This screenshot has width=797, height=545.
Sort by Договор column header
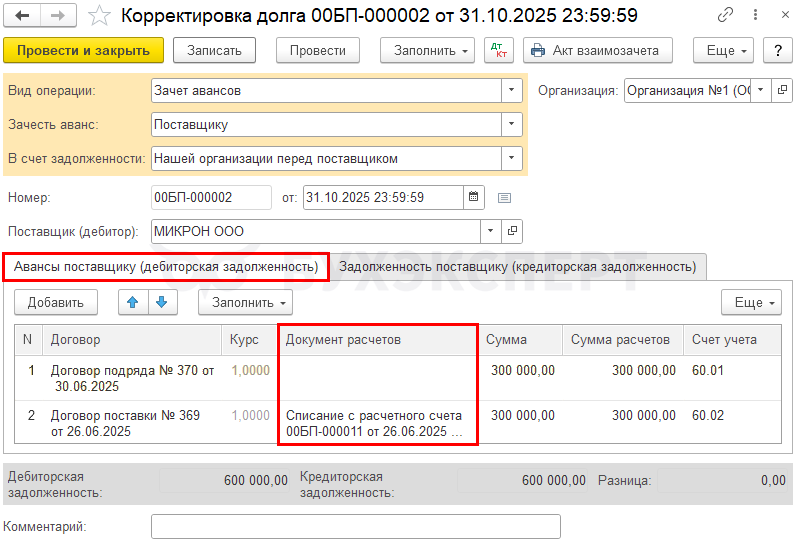[x=133, y=340]
